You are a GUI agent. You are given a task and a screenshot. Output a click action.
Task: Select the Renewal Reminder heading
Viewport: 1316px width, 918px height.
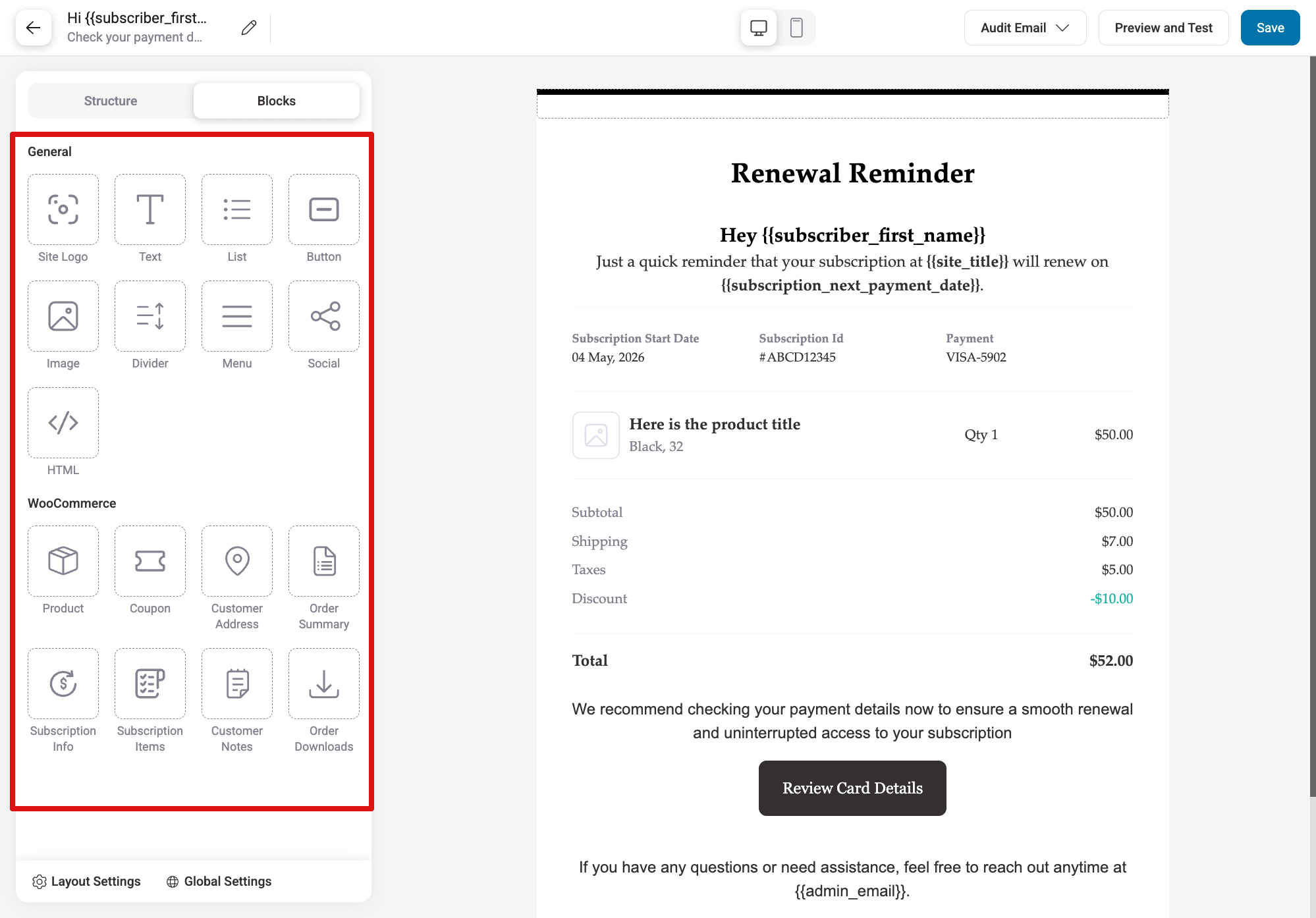(x=852, y=173)
